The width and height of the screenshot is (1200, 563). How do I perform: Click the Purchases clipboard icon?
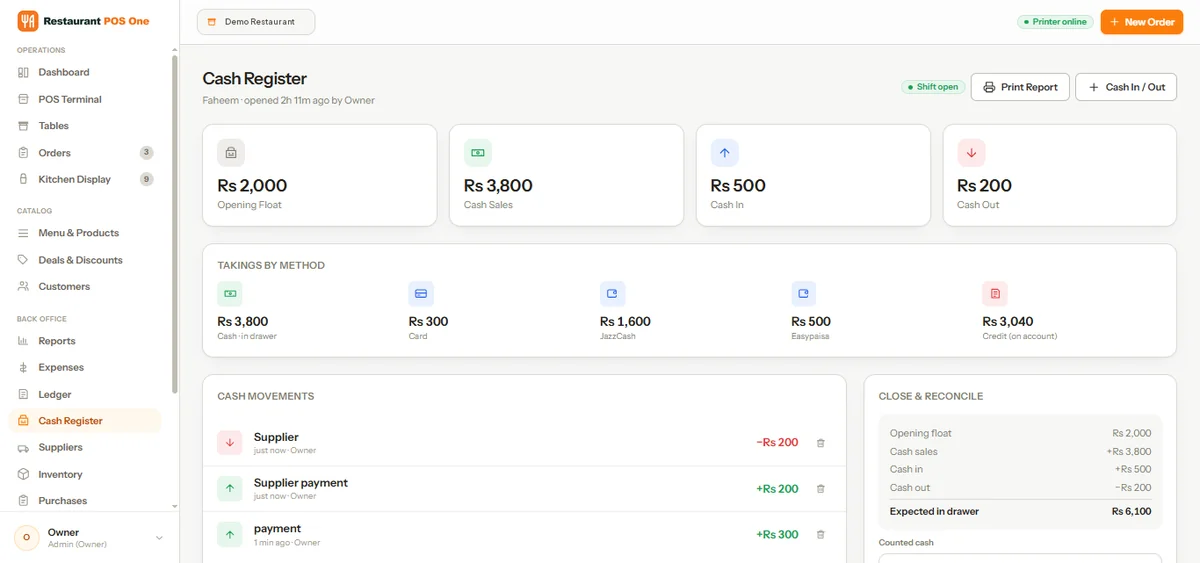pyautogui.click(x=24, y=501)
